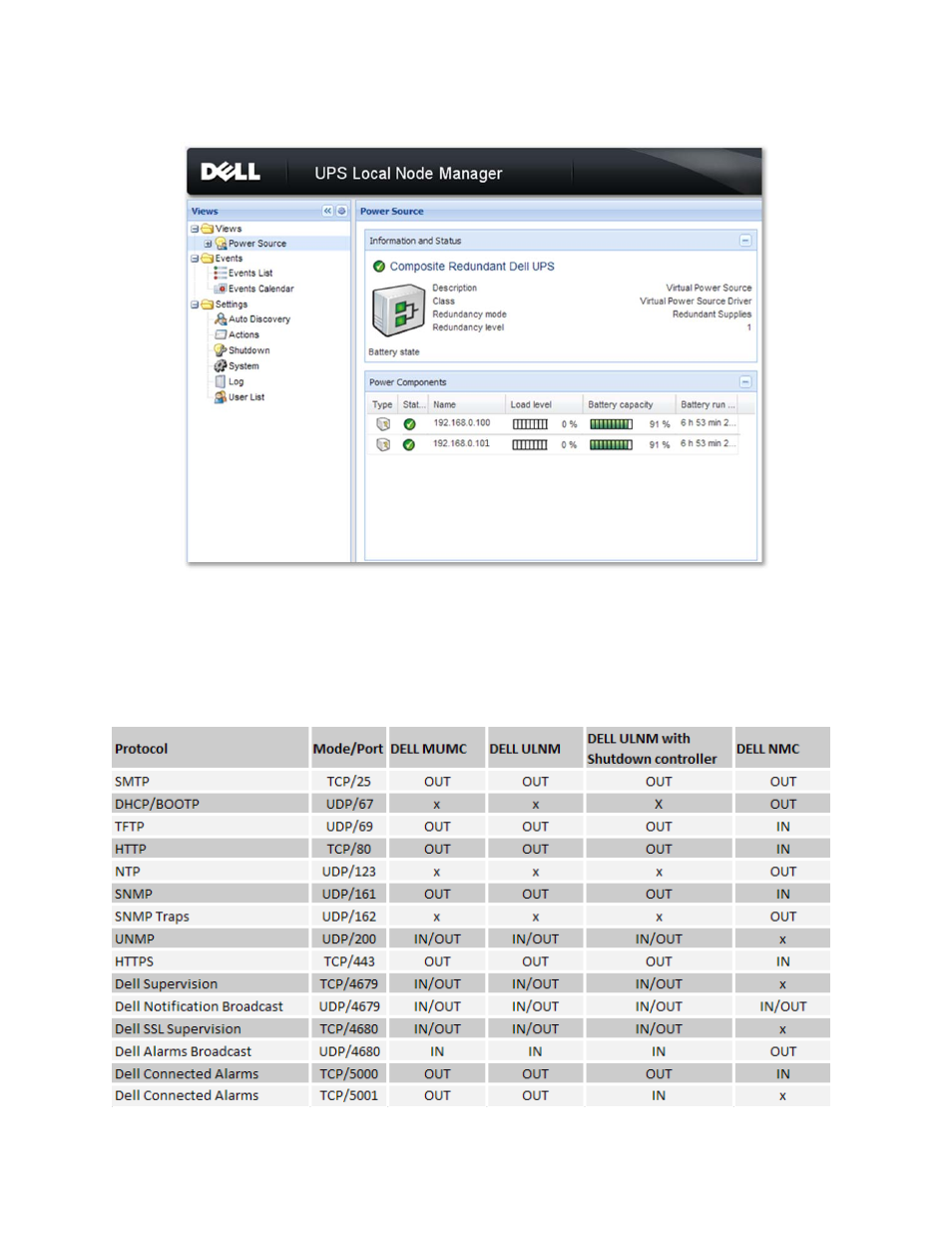
Task: Collapse the Events tree node
Action: pyautogui.click(x=195, y=258)
